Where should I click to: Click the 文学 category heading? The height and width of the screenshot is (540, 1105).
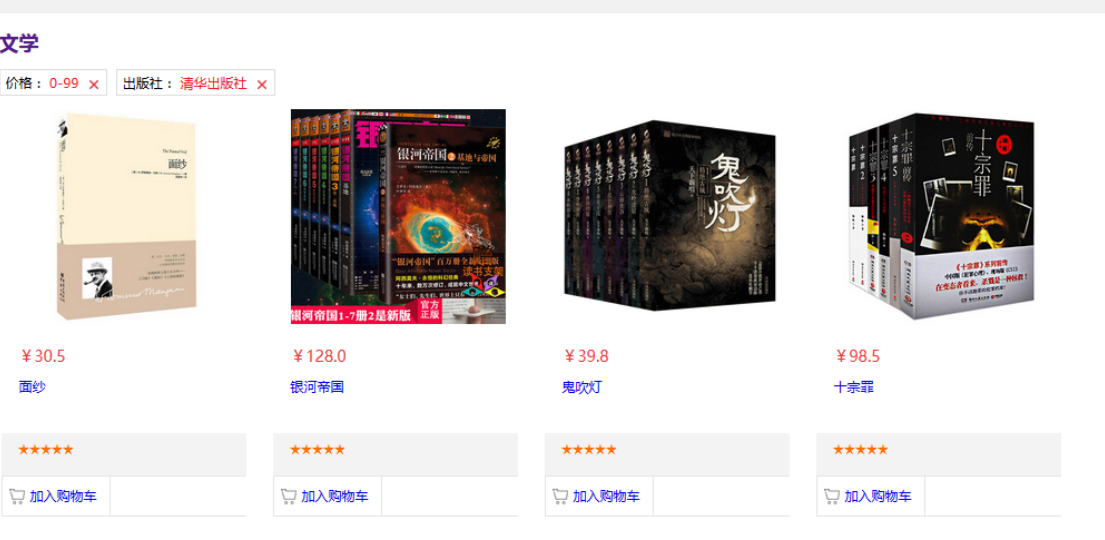(x=19, y=44)
